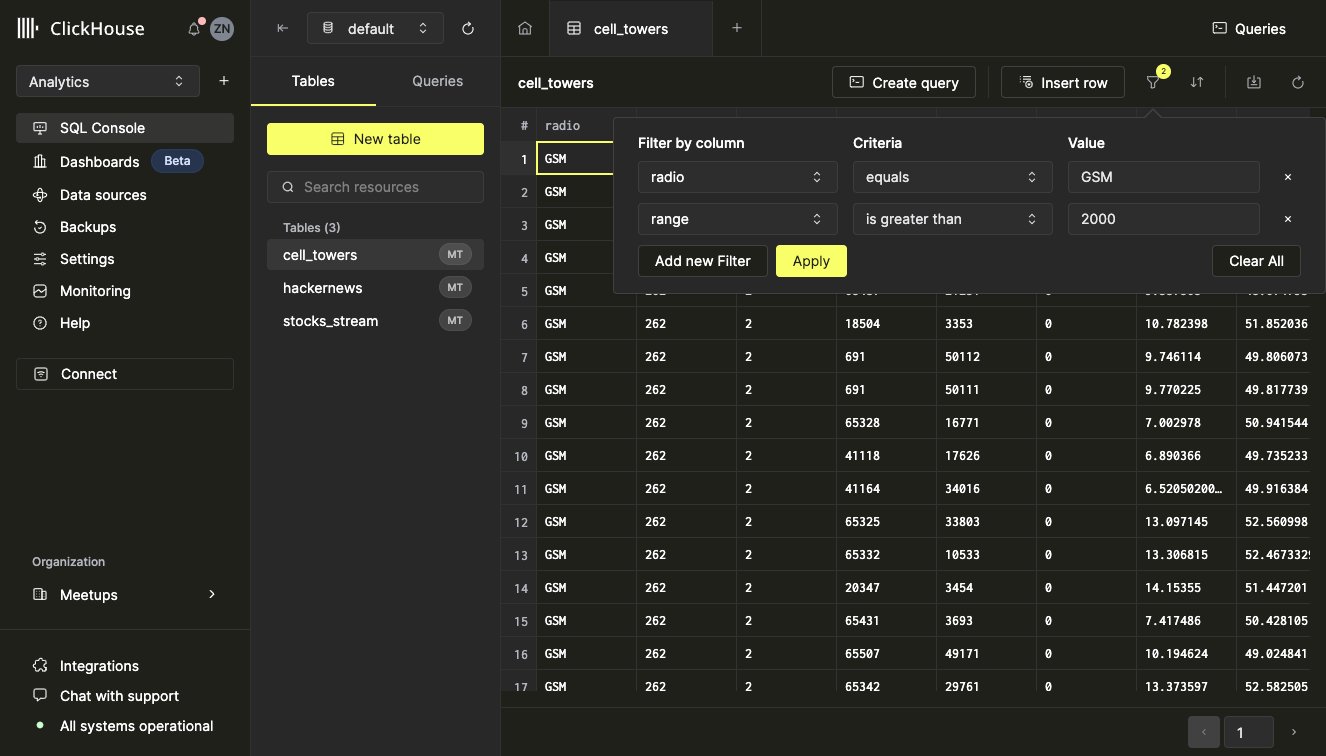1326x756 pixels.
Task: Click the Search resources field
Action: [375, 187]
